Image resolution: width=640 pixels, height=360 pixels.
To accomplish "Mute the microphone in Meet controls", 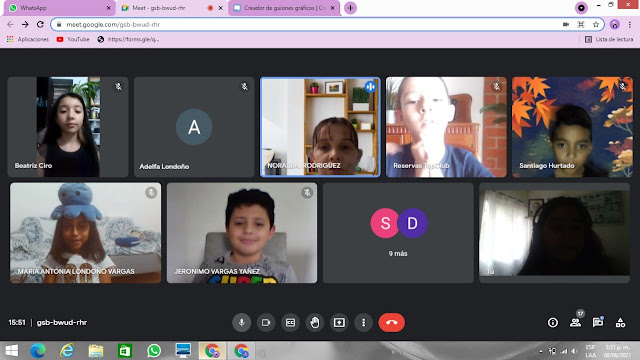I will [242, 322].
